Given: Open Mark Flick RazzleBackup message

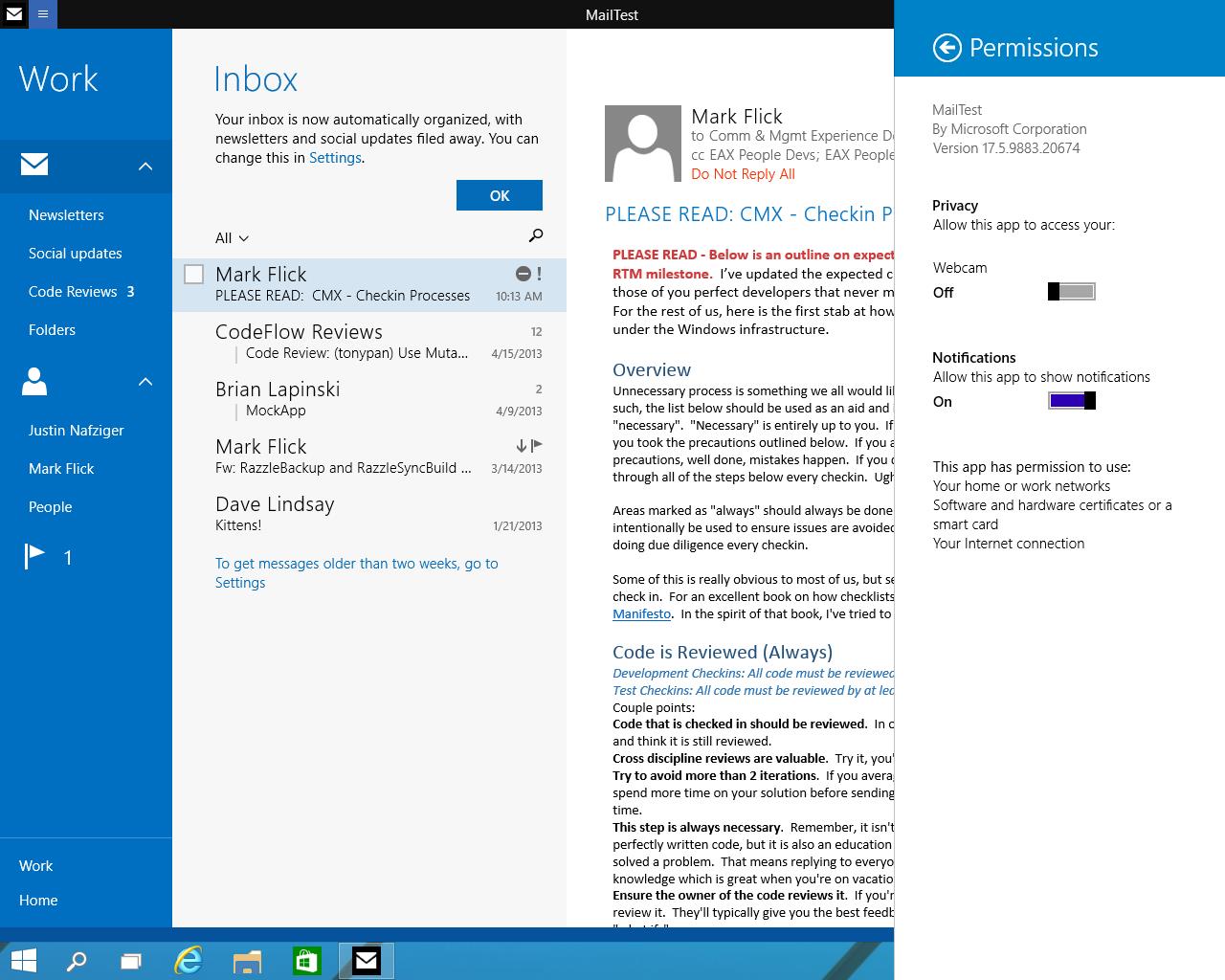Looking at the screenshot, I should pyautogui.click(x=369, y=457).
